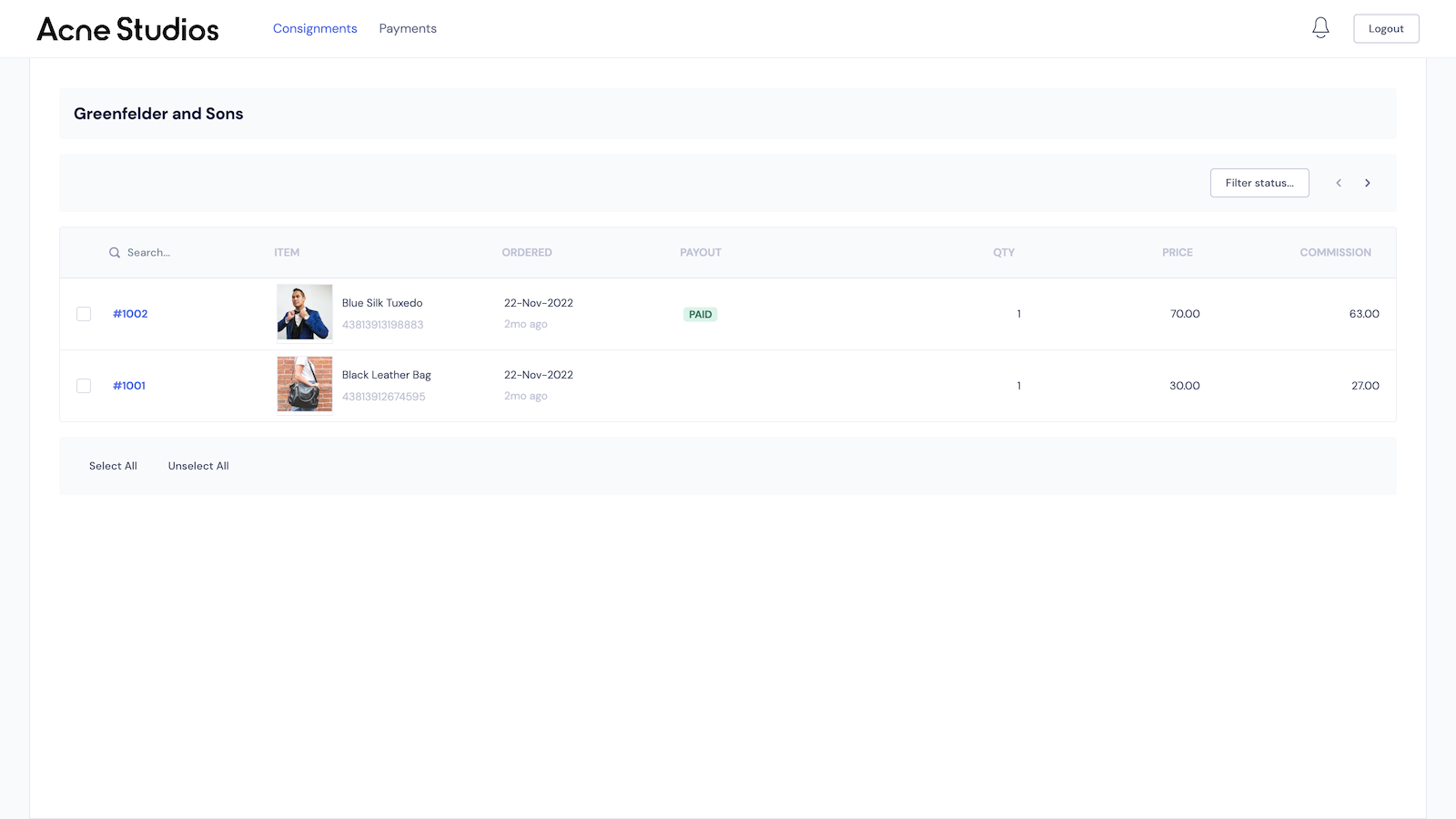Go to the next page with the right chevron
Screen dimensions: 1456x819
coord(1368,183)
